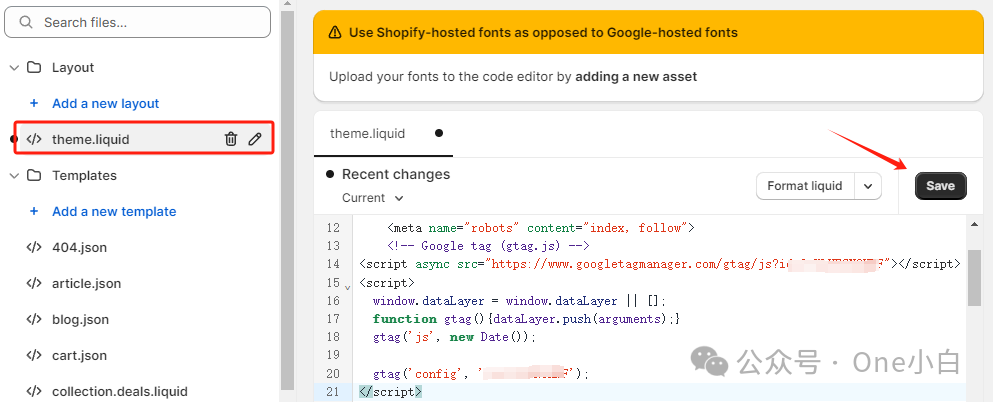Click the function gtag line 17
Image resolution: width=993 pixels, height=402 pixels.
[x=527, y=319]
